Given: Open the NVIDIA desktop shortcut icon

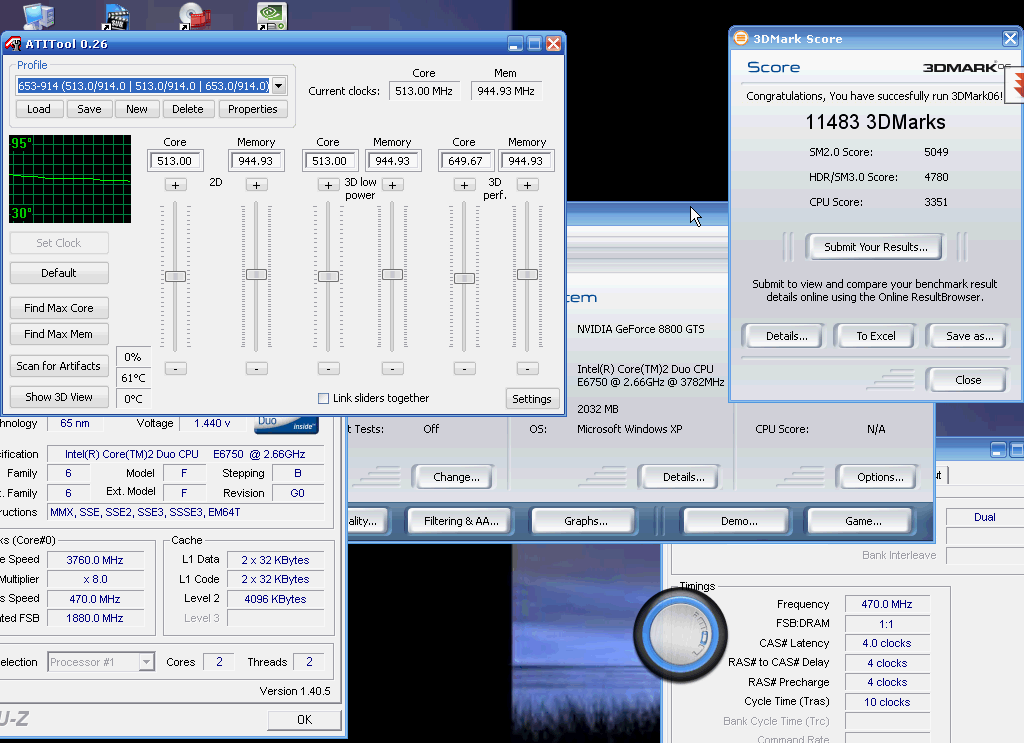Looking at the screenshot, I should coord(271,15).
